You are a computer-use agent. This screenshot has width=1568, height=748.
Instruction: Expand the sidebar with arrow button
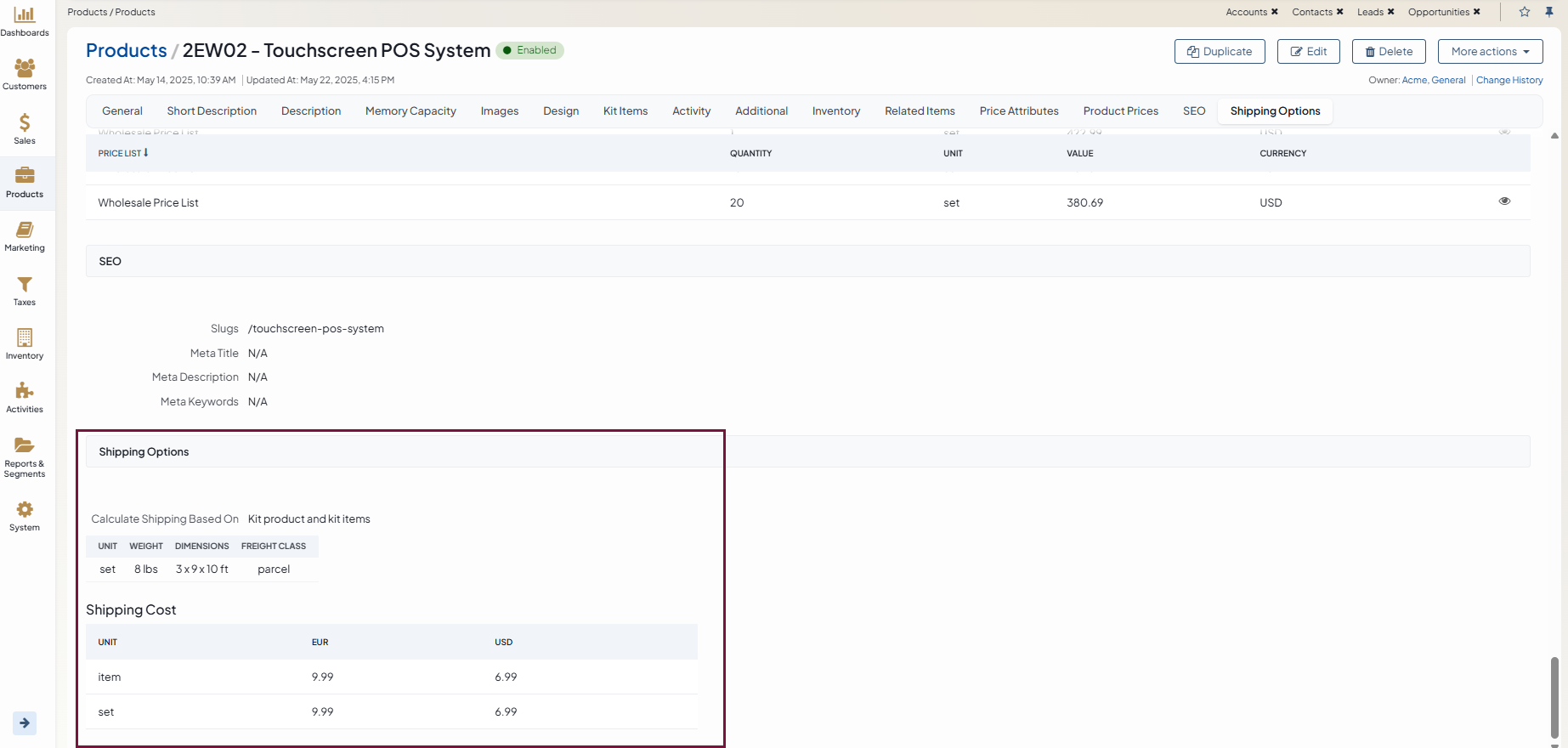pos(25,723)
